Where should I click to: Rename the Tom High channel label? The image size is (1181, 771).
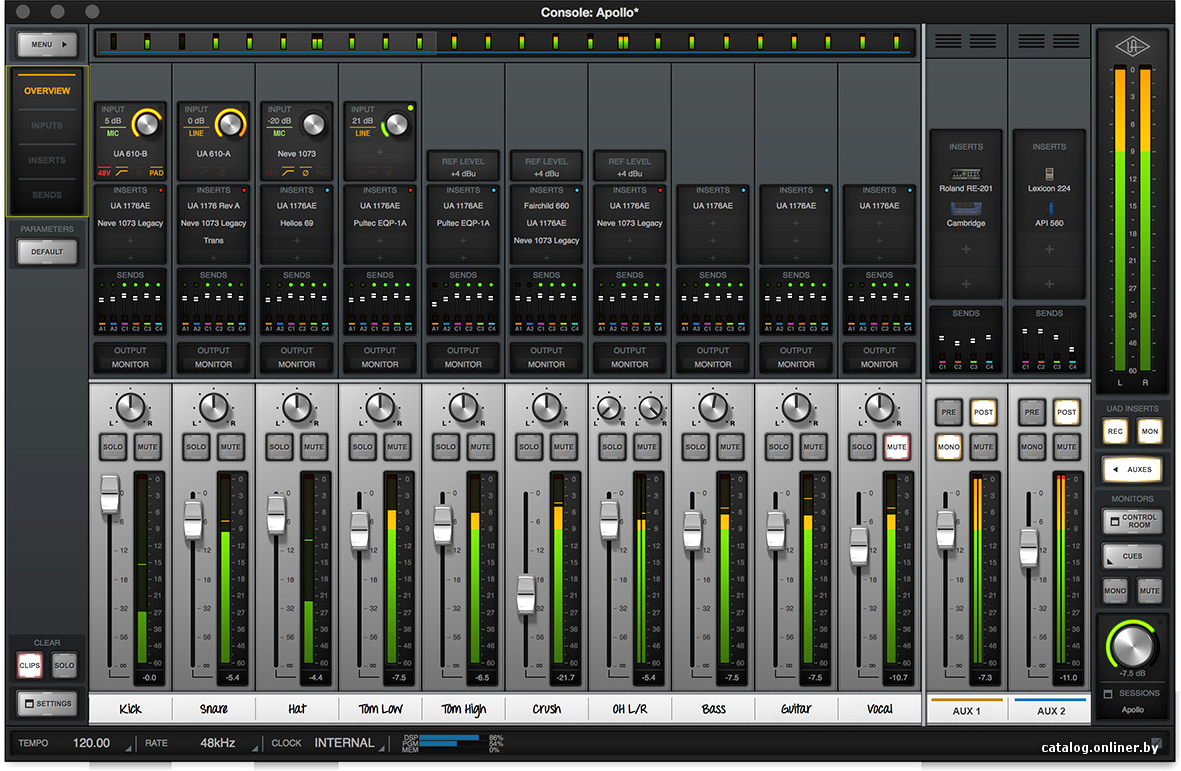463,709
